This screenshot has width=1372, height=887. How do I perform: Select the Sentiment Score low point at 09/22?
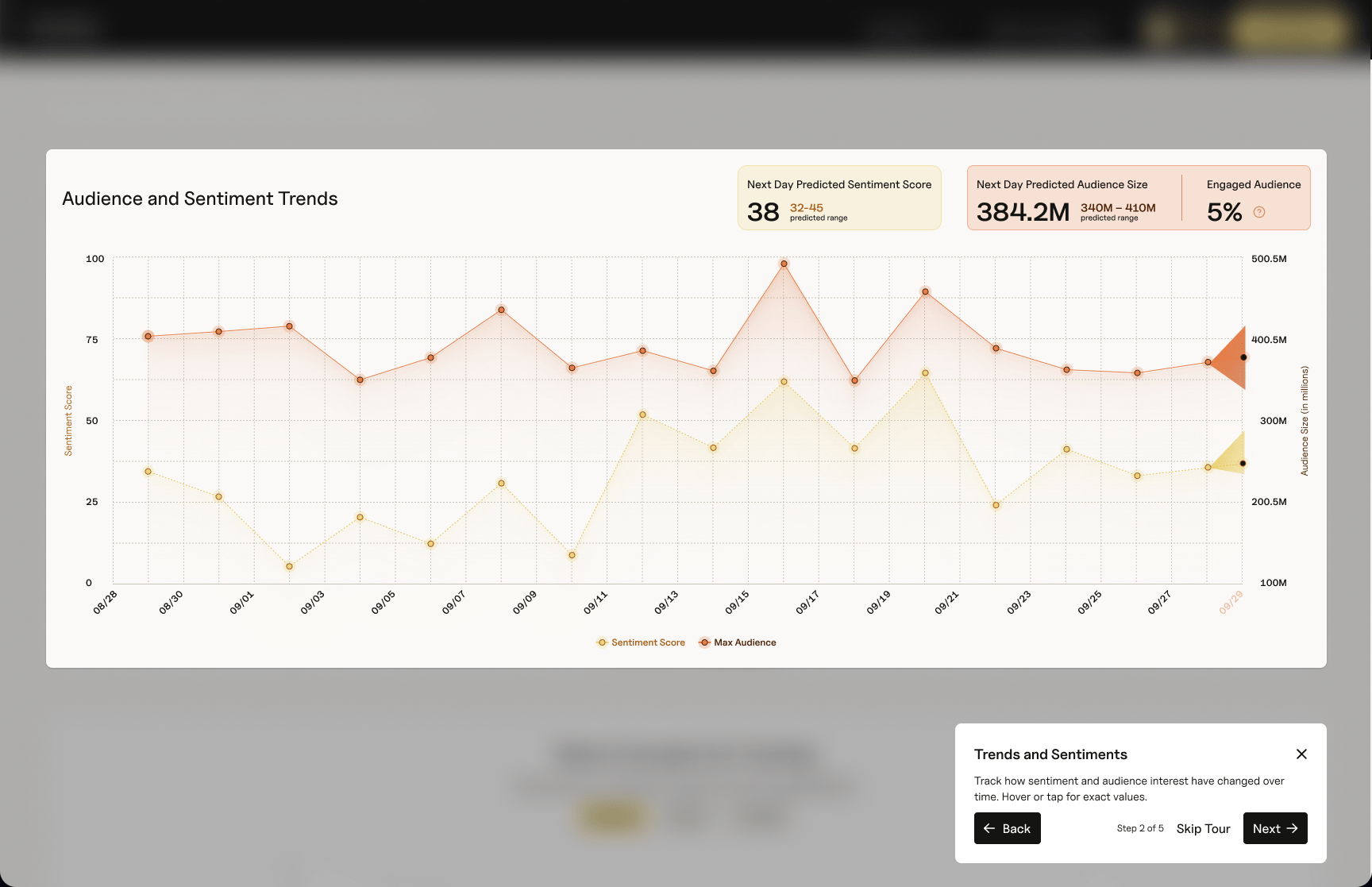pyautogui.click(x=996, y=505)
